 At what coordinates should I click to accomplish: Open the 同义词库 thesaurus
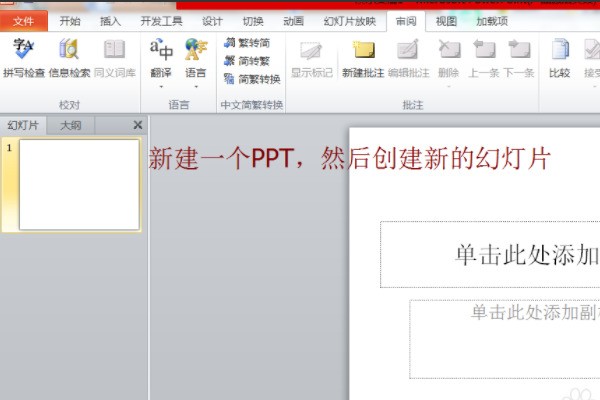pos(115,57)
